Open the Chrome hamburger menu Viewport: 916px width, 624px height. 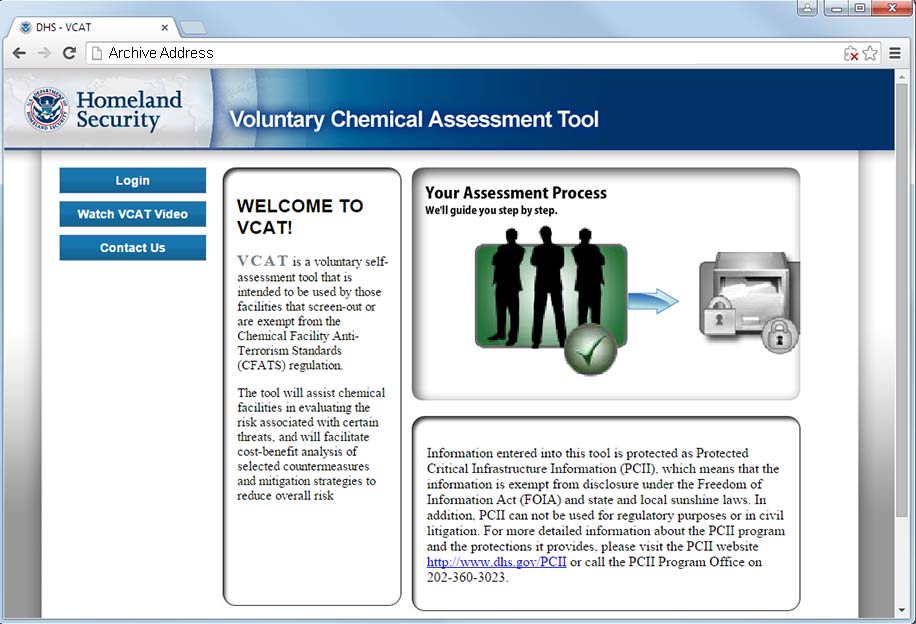click(896, 53)
